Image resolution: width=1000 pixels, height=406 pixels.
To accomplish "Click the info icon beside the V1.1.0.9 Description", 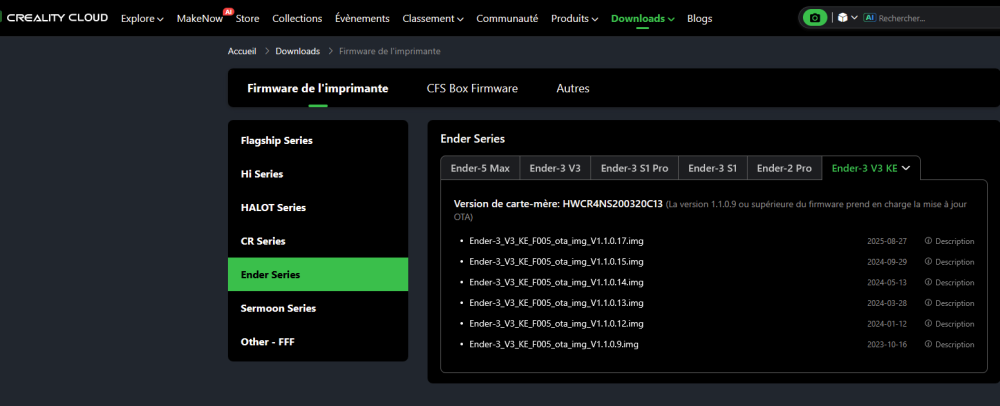I will 929,344.
